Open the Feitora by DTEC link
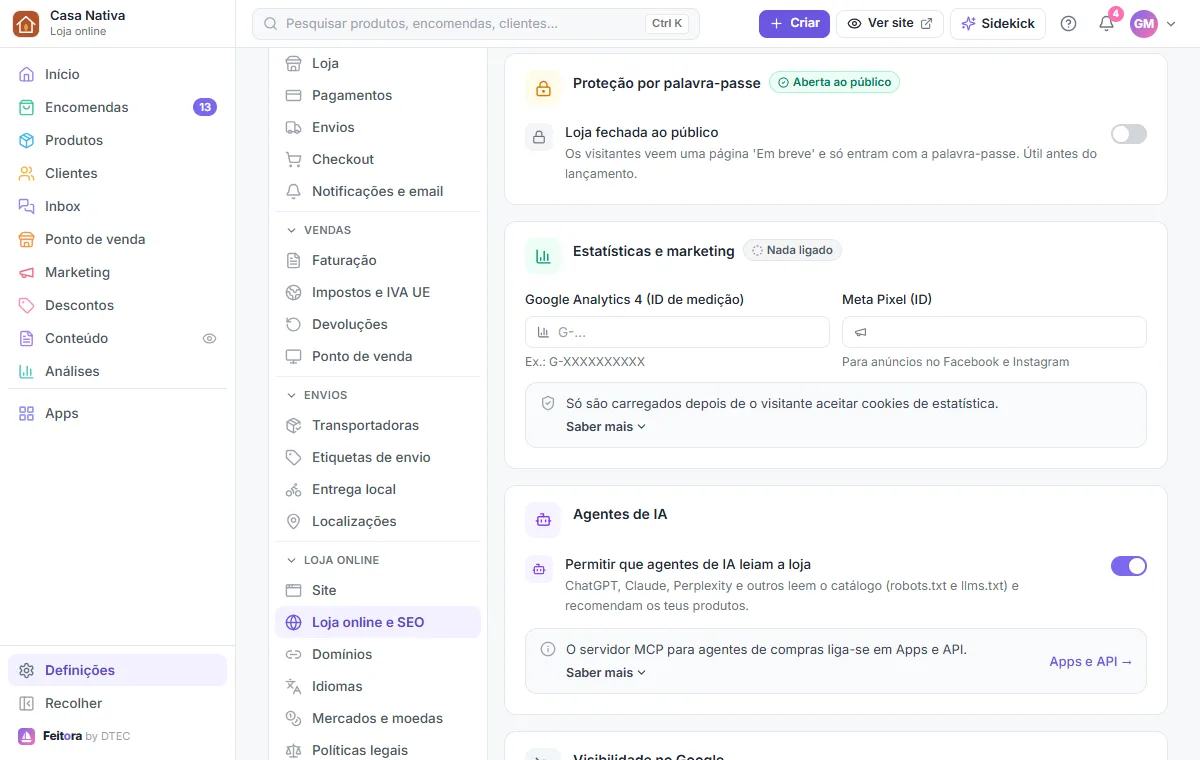The image size is (1200, 760). 75,736
